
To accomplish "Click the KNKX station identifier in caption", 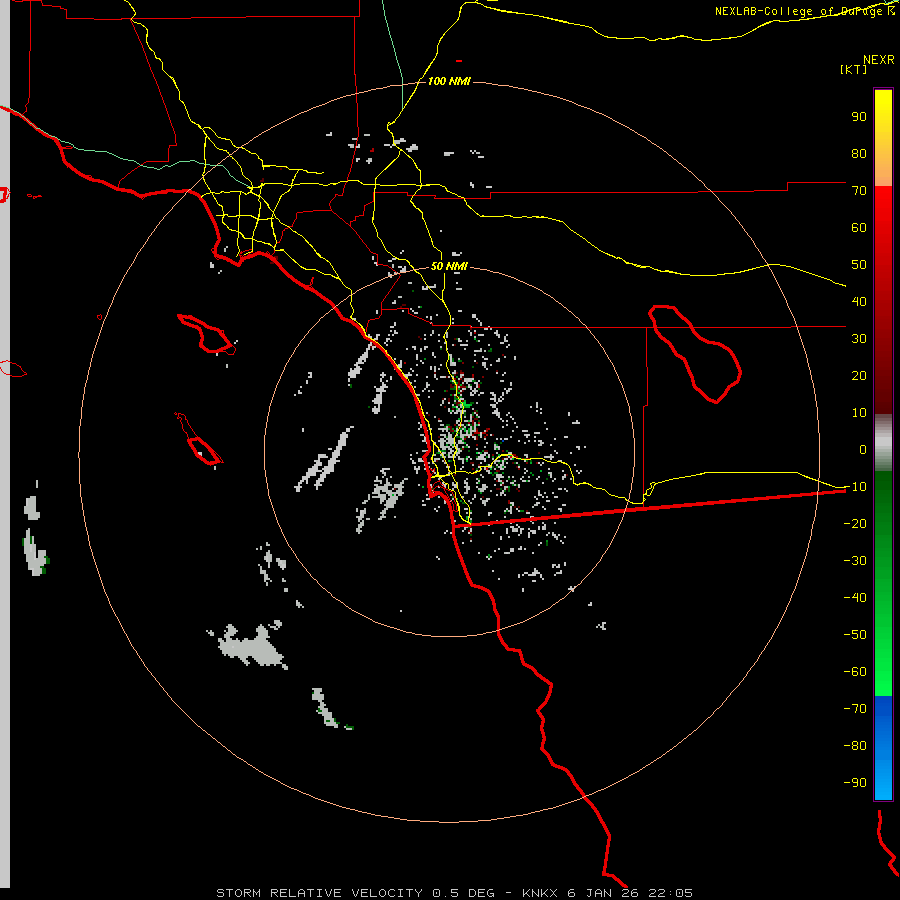I will coord(540,893).
